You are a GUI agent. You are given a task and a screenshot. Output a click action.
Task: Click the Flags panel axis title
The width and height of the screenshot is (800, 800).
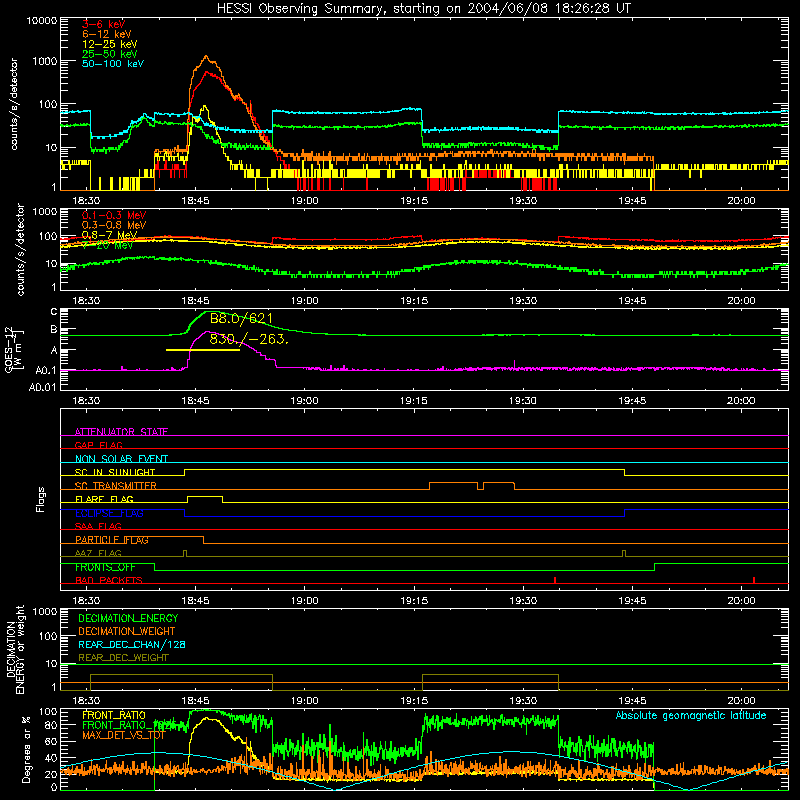click(x=41, y=499)
